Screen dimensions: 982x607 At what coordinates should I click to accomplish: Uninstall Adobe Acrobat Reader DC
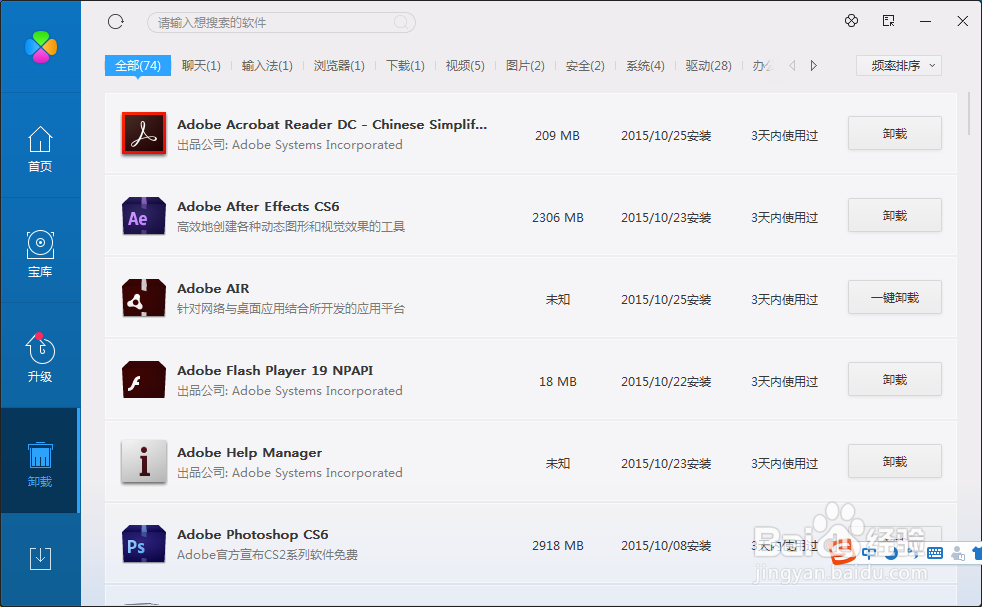[x=894, y=133]
